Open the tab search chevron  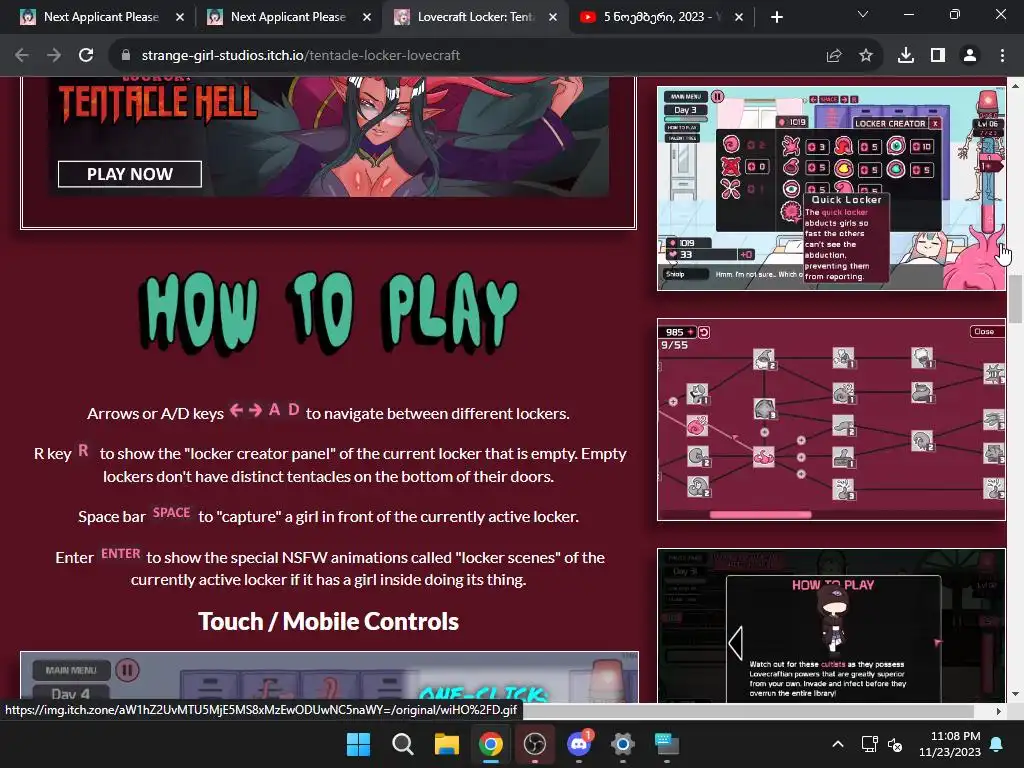[863, 14]
